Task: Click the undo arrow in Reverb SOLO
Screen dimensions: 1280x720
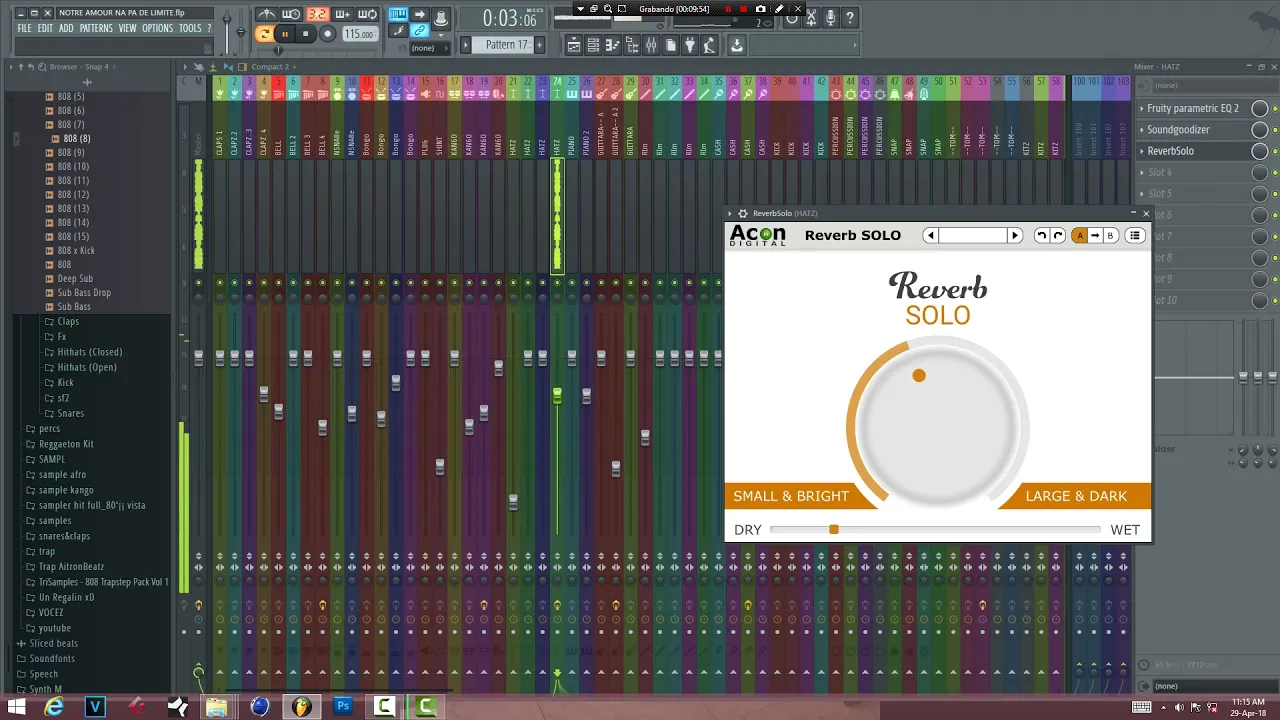Action: click(x=1041, y=235)
